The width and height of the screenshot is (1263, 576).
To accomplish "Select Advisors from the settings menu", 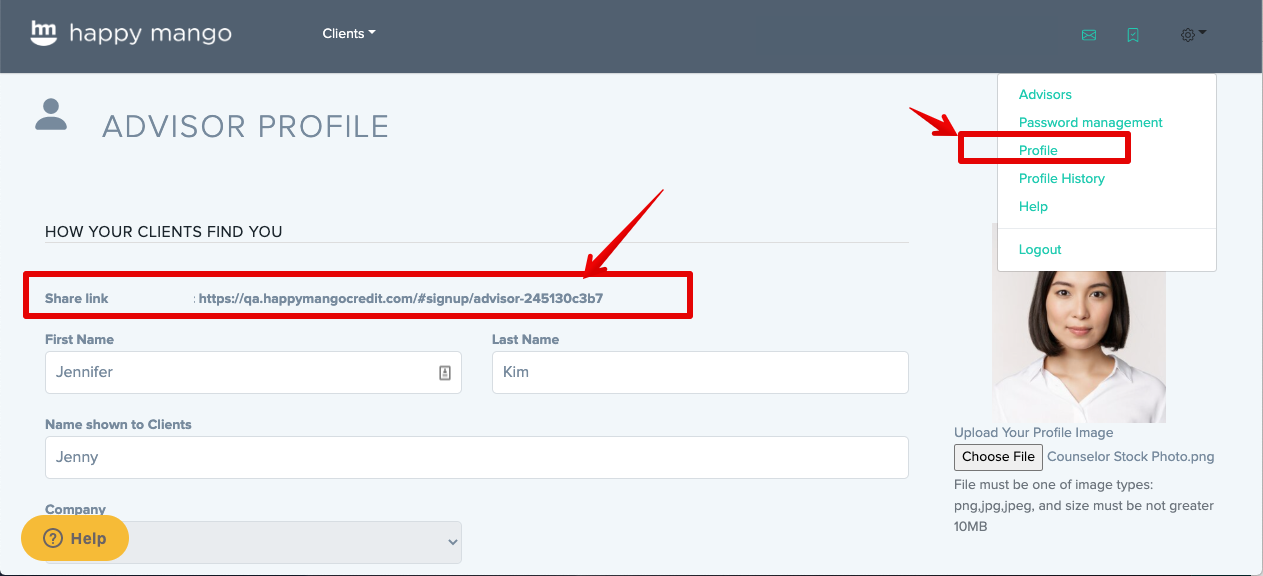I will click(x=1045, y=95).
